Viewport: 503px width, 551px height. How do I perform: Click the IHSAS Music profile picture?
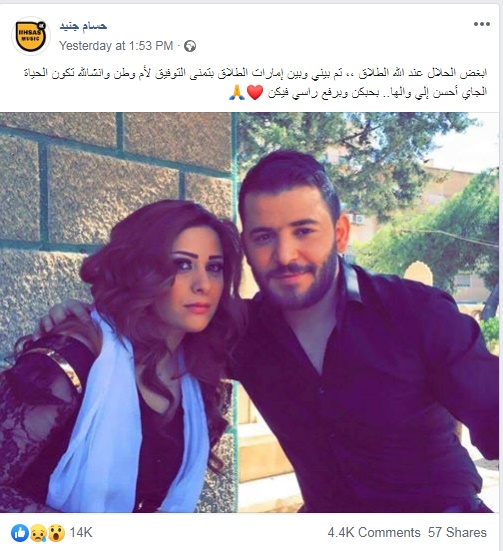tap(31, 36)
